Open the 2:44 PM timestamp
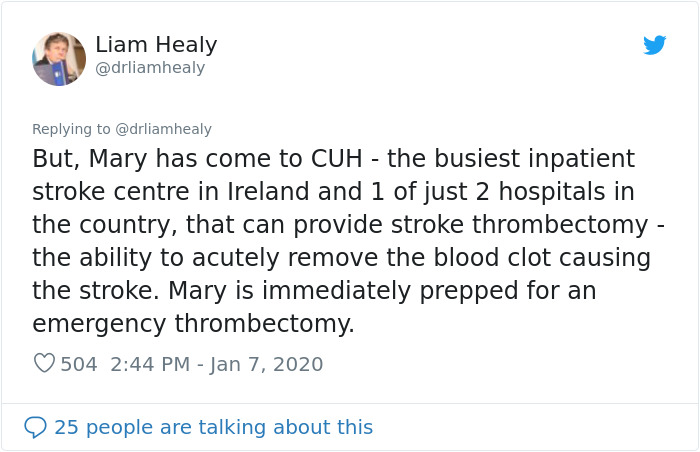 (150, 364)
